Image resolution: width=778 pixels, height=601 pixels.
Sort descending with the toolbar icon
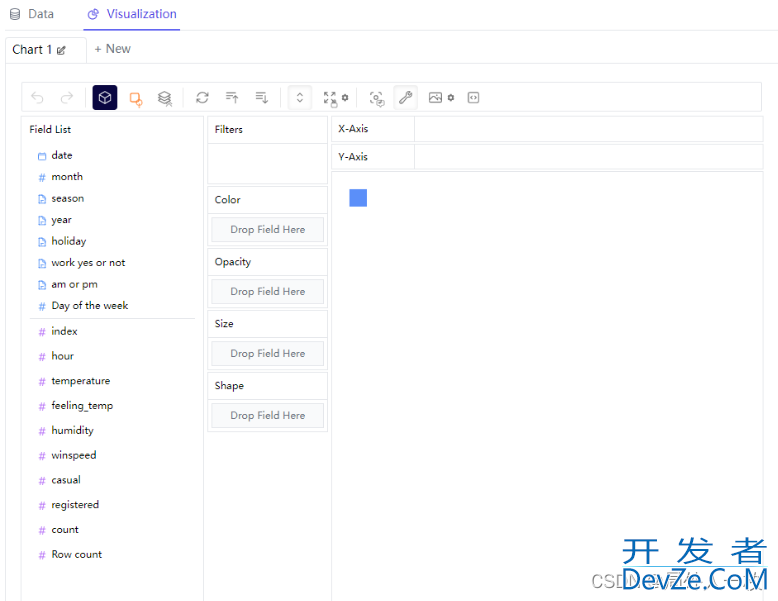pyautogui.click(x=261, y=97)
